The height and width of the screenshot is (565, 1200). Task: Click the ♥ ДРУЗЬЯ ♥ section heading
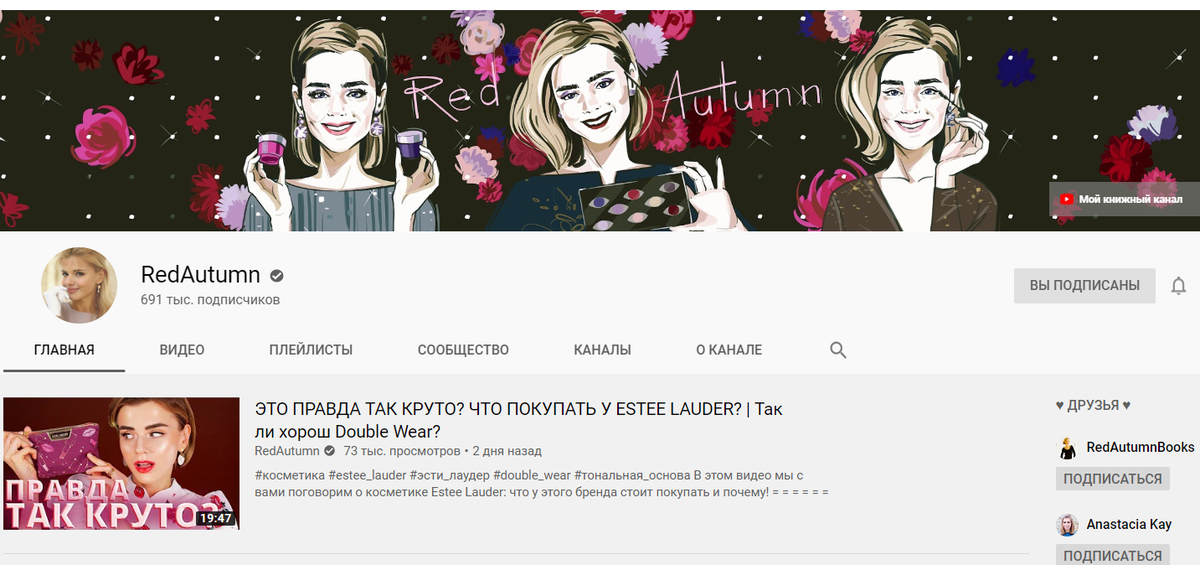pos(1093,405)
